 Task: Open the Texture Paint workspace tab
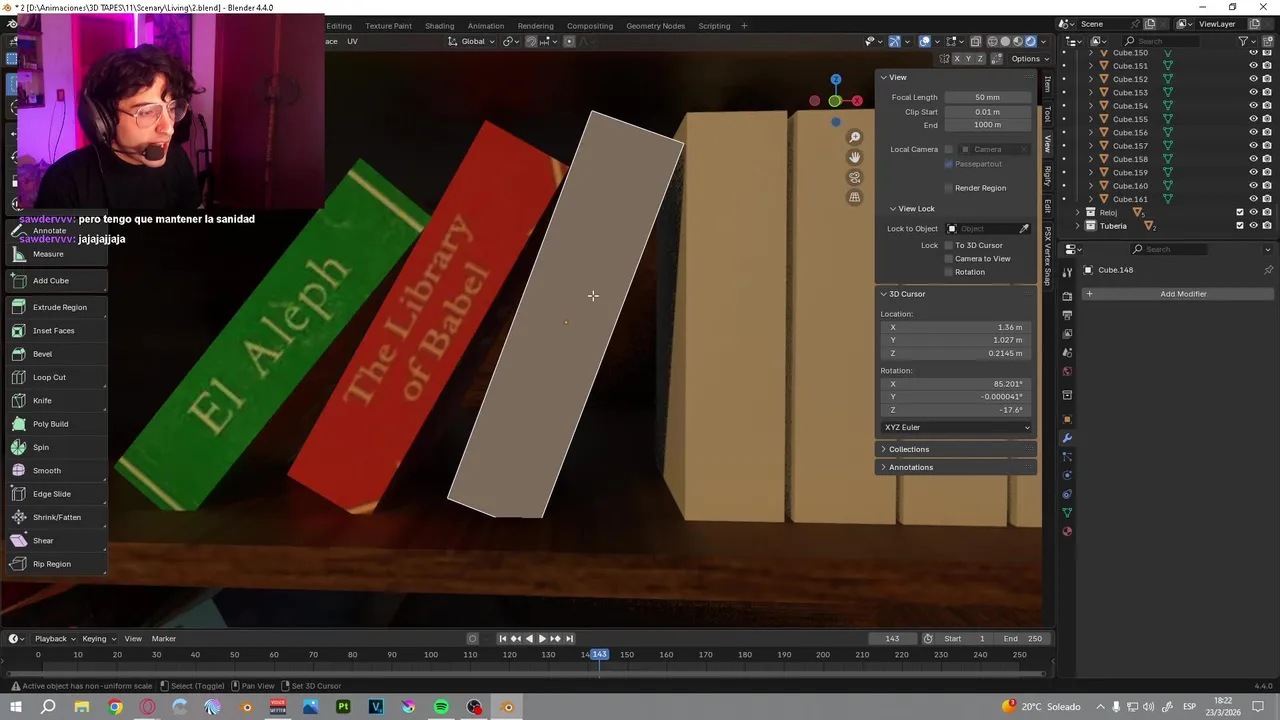click(x=388, y=25)
